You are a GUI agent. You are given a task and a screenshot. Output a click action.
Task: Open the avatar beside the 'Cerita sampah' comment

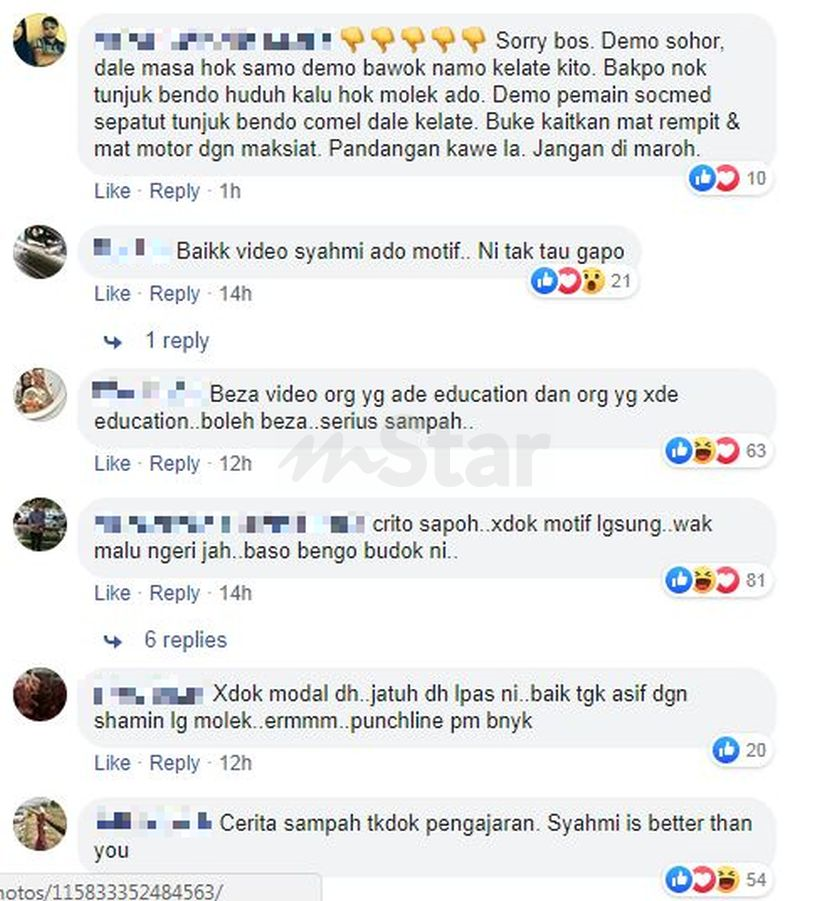pos(40,823)
